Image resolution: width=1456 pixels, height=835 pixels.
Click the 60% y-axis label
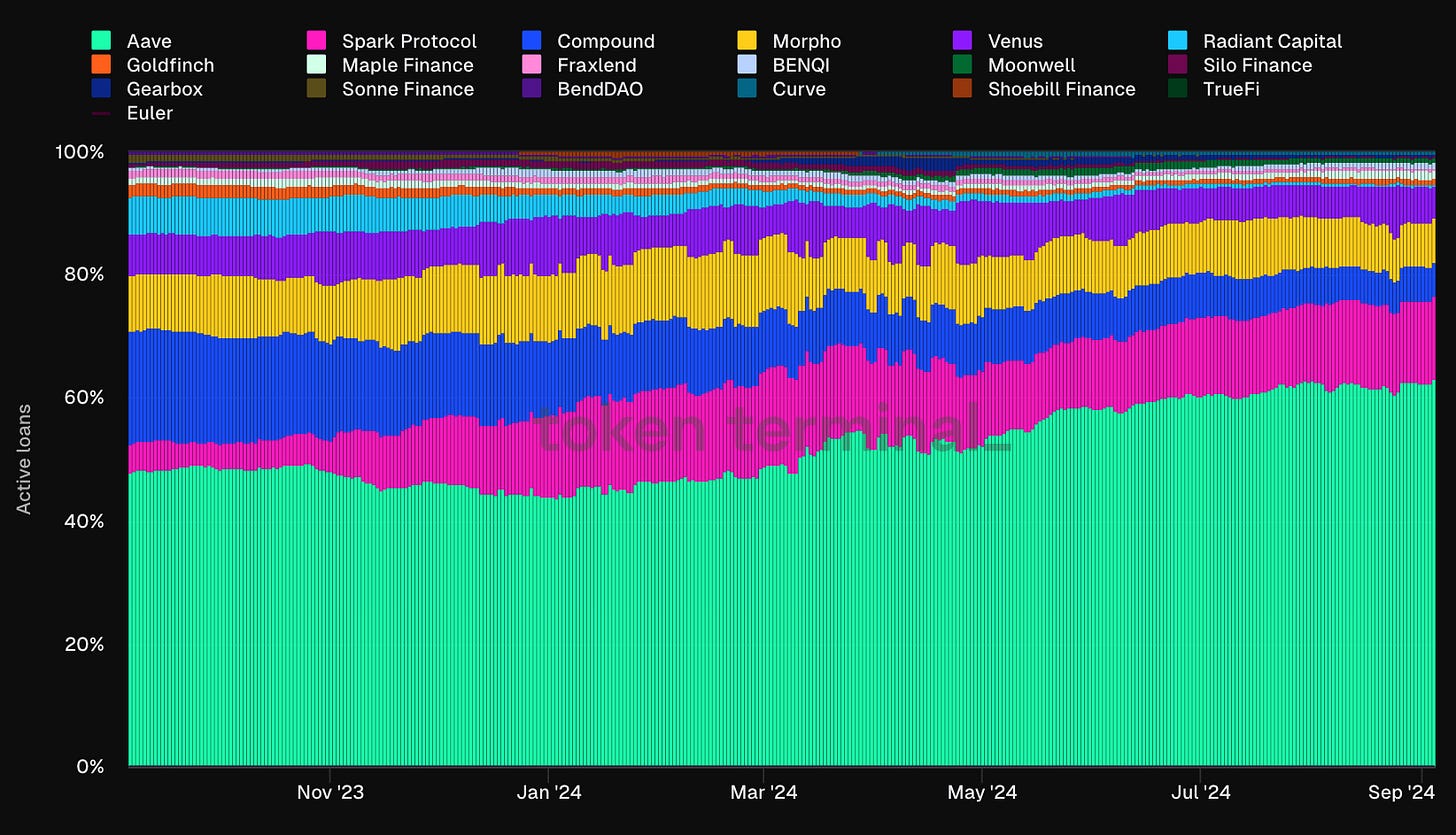[x=85, y=397]
